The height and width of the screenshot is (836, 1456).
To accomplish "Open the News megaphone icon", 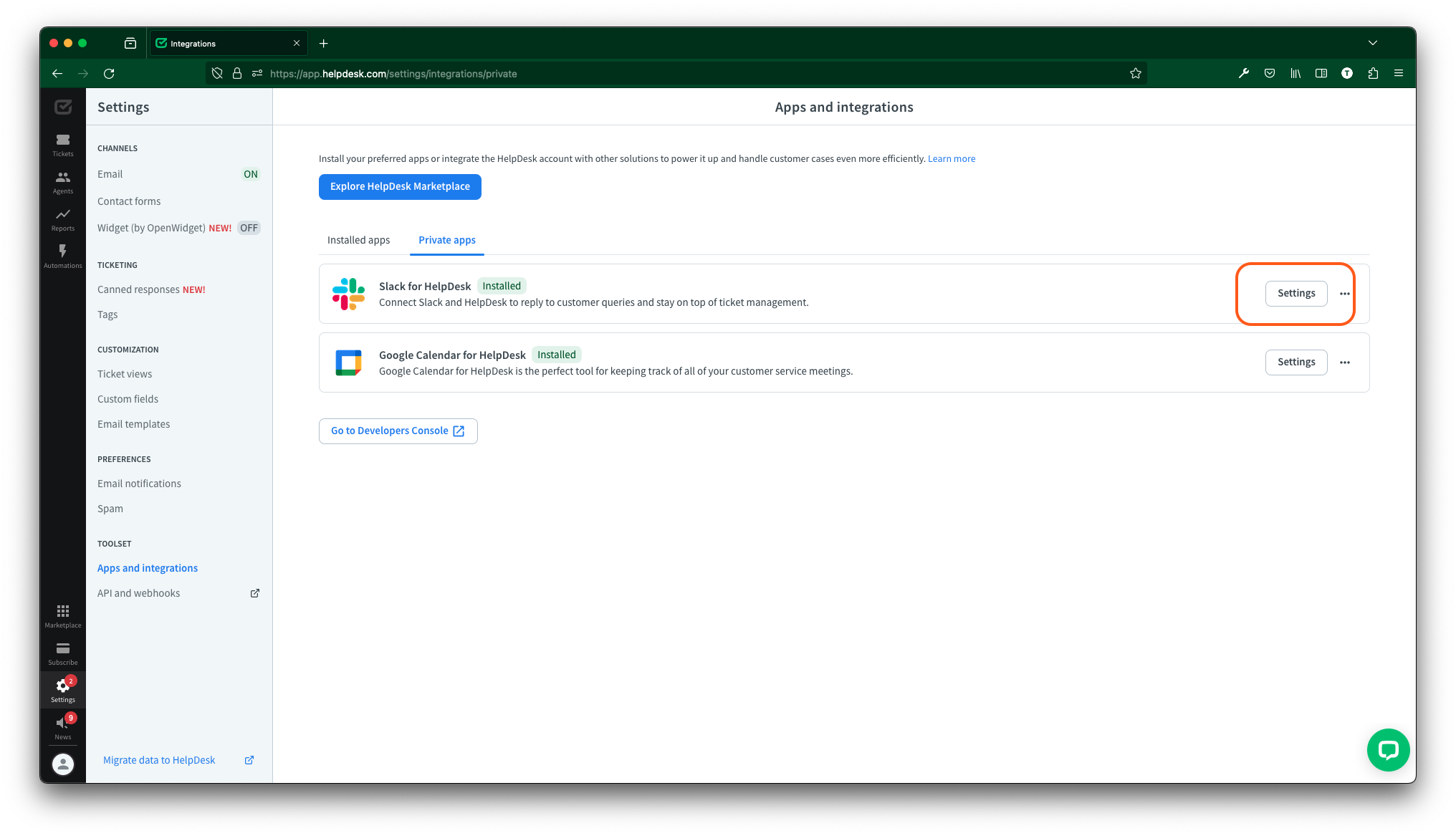I will 63,728.
